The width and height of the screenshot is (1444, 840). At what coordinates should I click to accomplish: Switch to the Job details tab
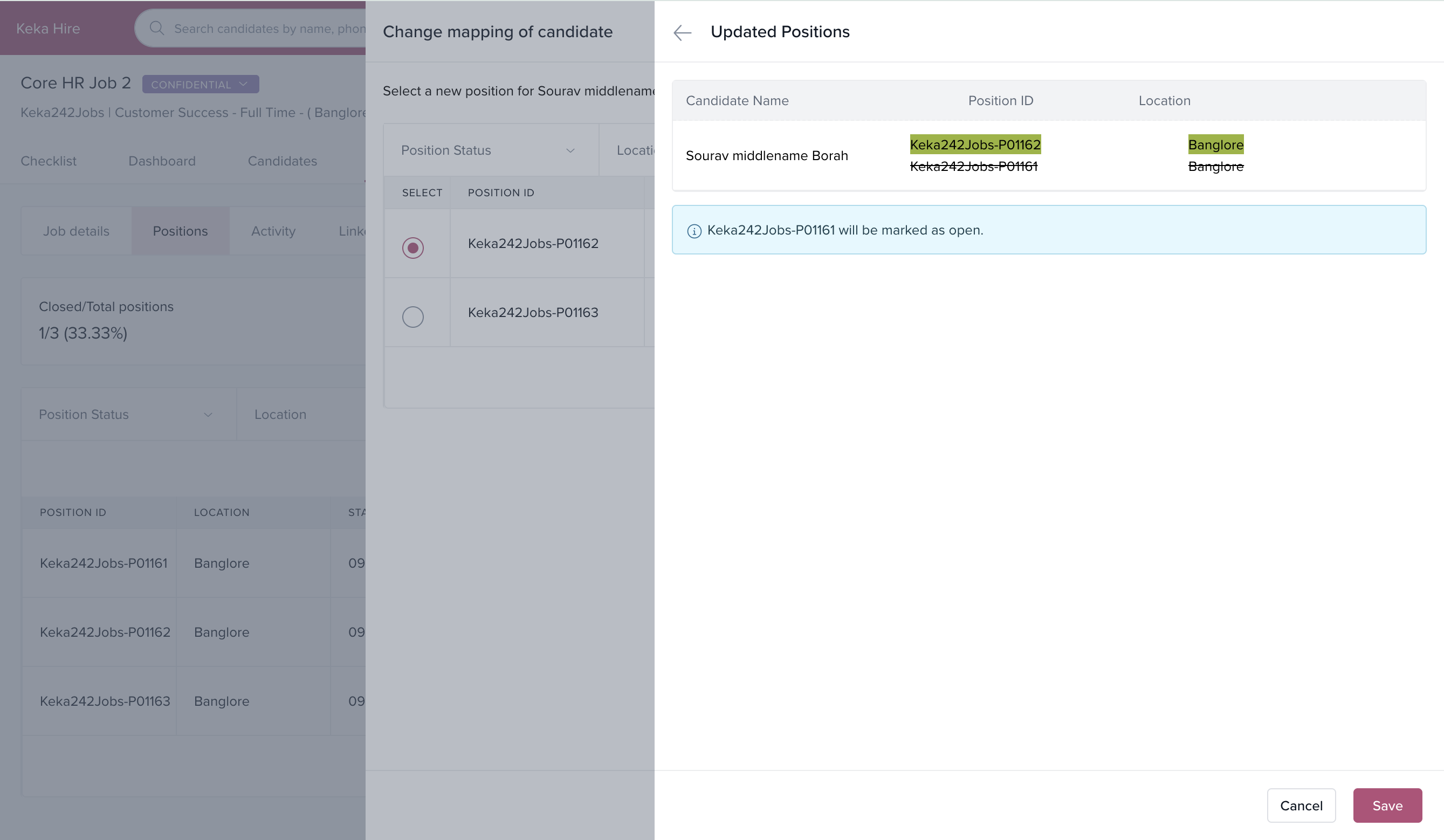[76, 231]
